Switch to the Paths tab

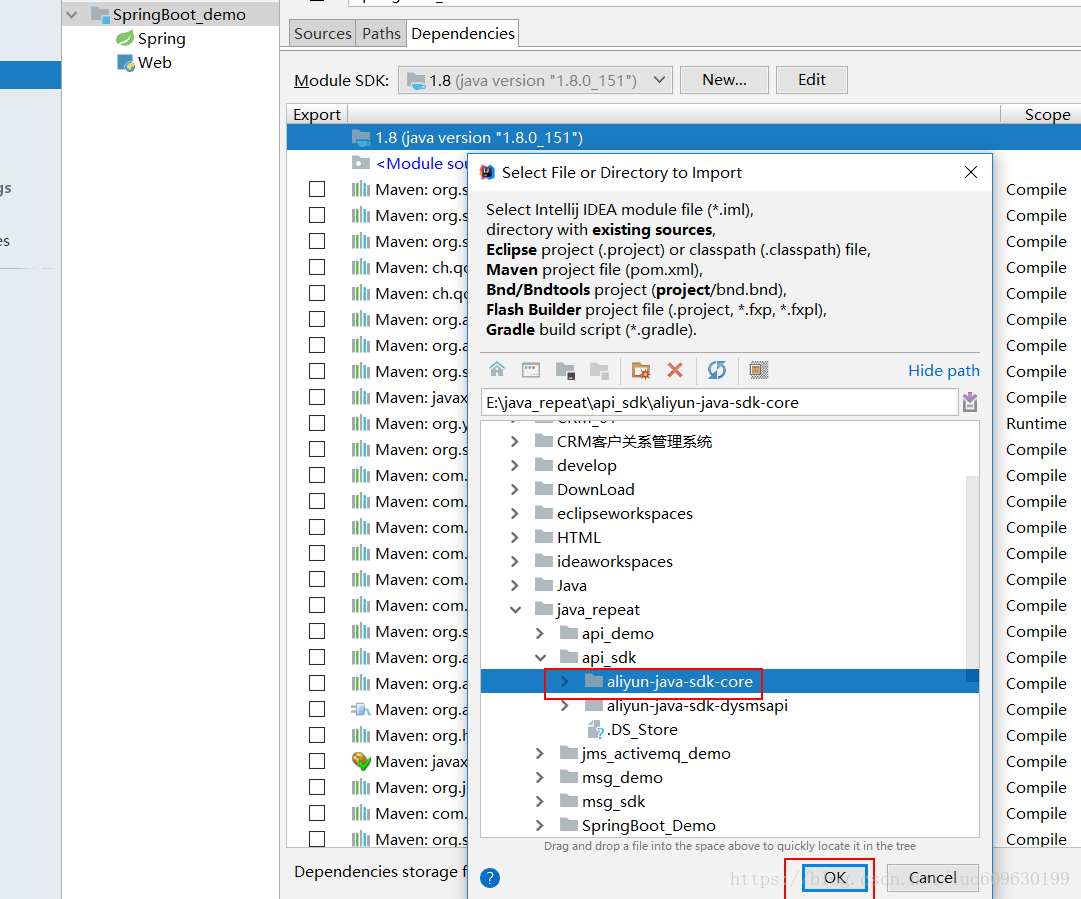click(x=381, y=34)
